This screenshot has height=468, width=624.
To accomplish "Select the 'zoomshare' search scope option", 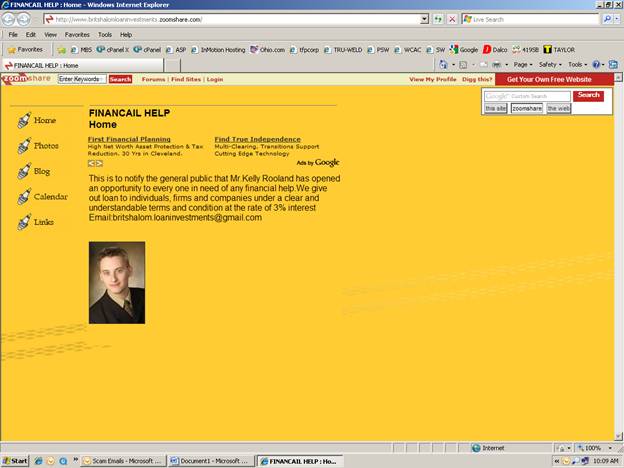I will click(x=527, y=108).
